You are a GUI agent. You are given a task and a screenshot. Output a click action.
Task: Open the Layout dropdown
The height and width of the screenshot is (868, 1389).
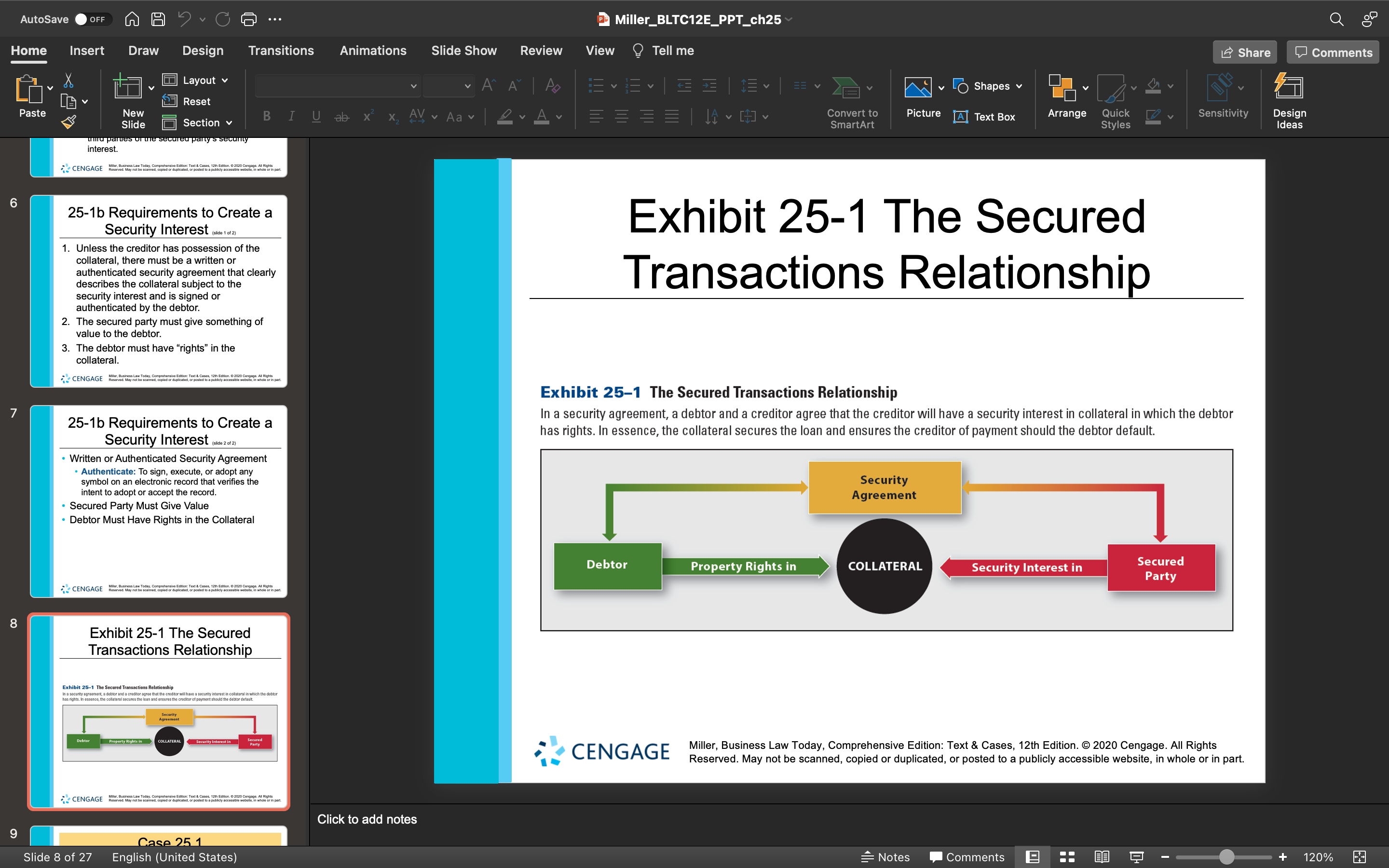(195, 81)
